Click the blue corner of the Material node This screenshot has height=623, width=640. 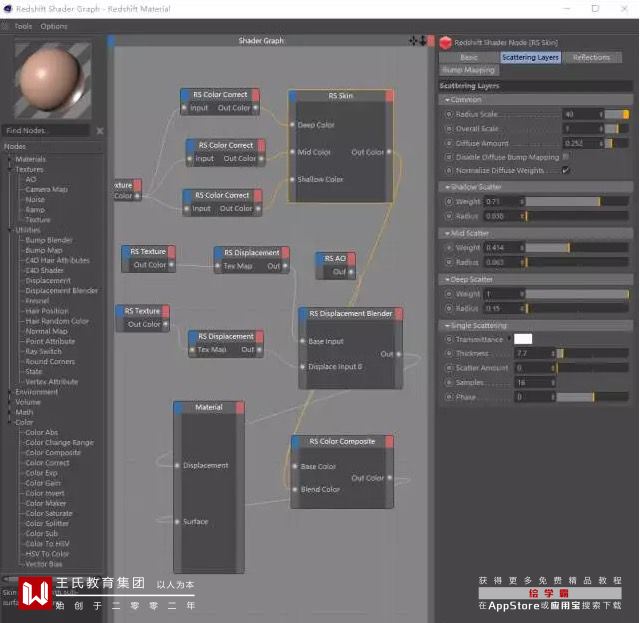click(178, 407)
